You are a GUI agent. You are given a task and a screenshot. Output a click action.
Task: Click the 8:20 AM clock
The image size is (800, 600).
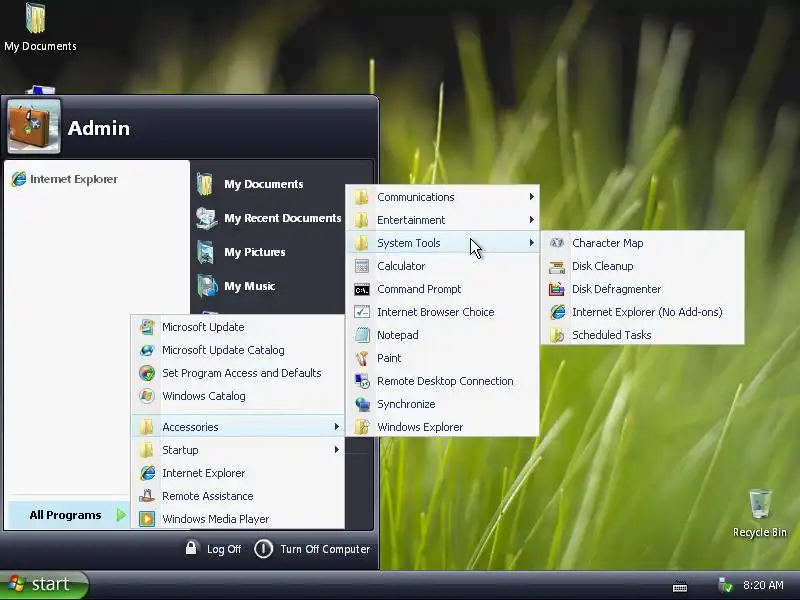click(x=763, y=585)
